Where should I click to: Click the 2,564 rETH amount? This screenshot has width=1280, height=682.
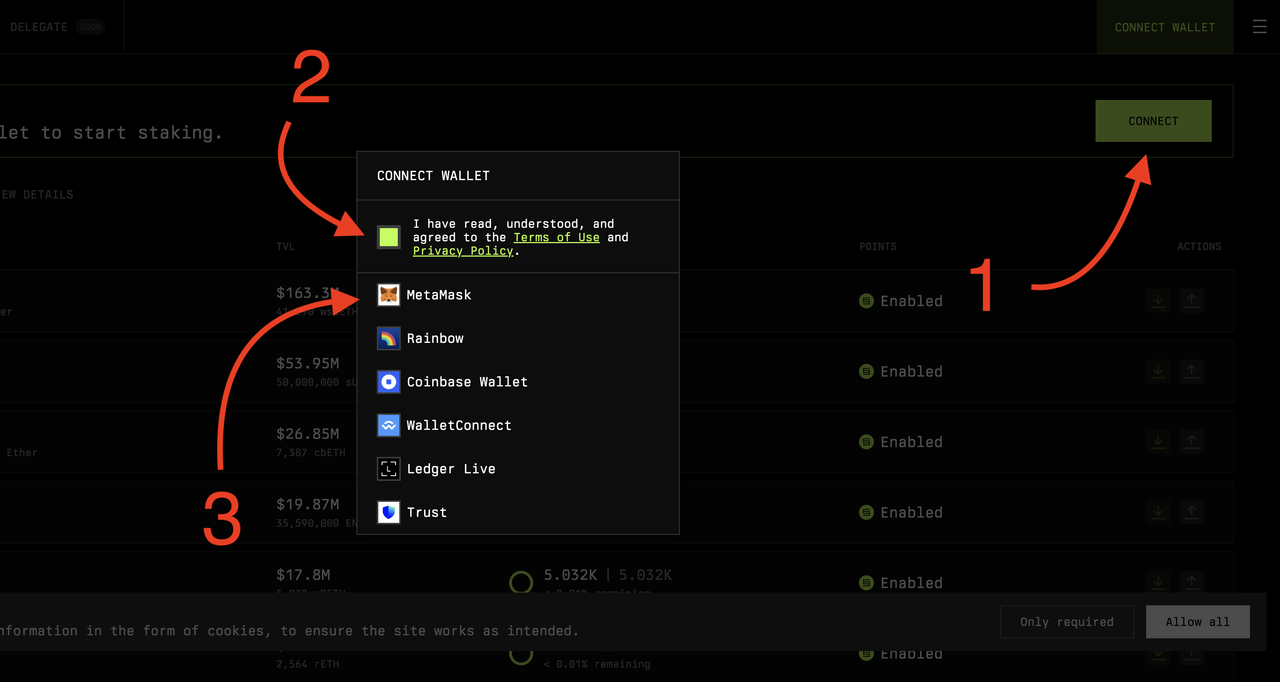point(306,664)
